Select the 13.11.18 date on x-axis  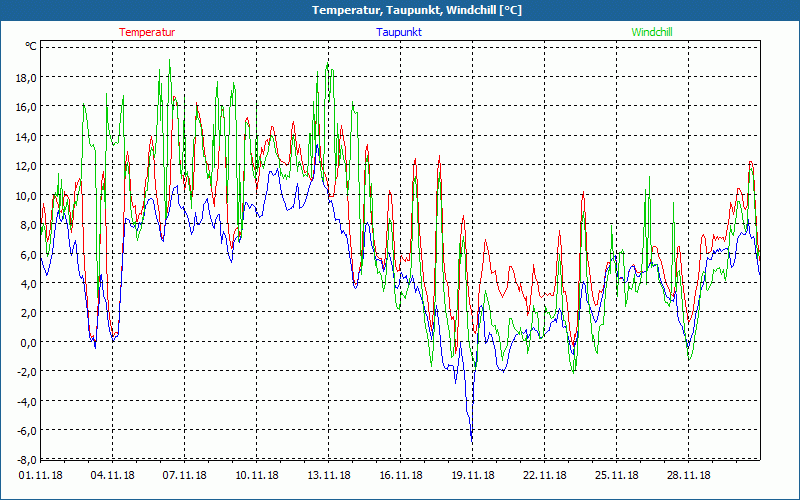coord(329,476)
